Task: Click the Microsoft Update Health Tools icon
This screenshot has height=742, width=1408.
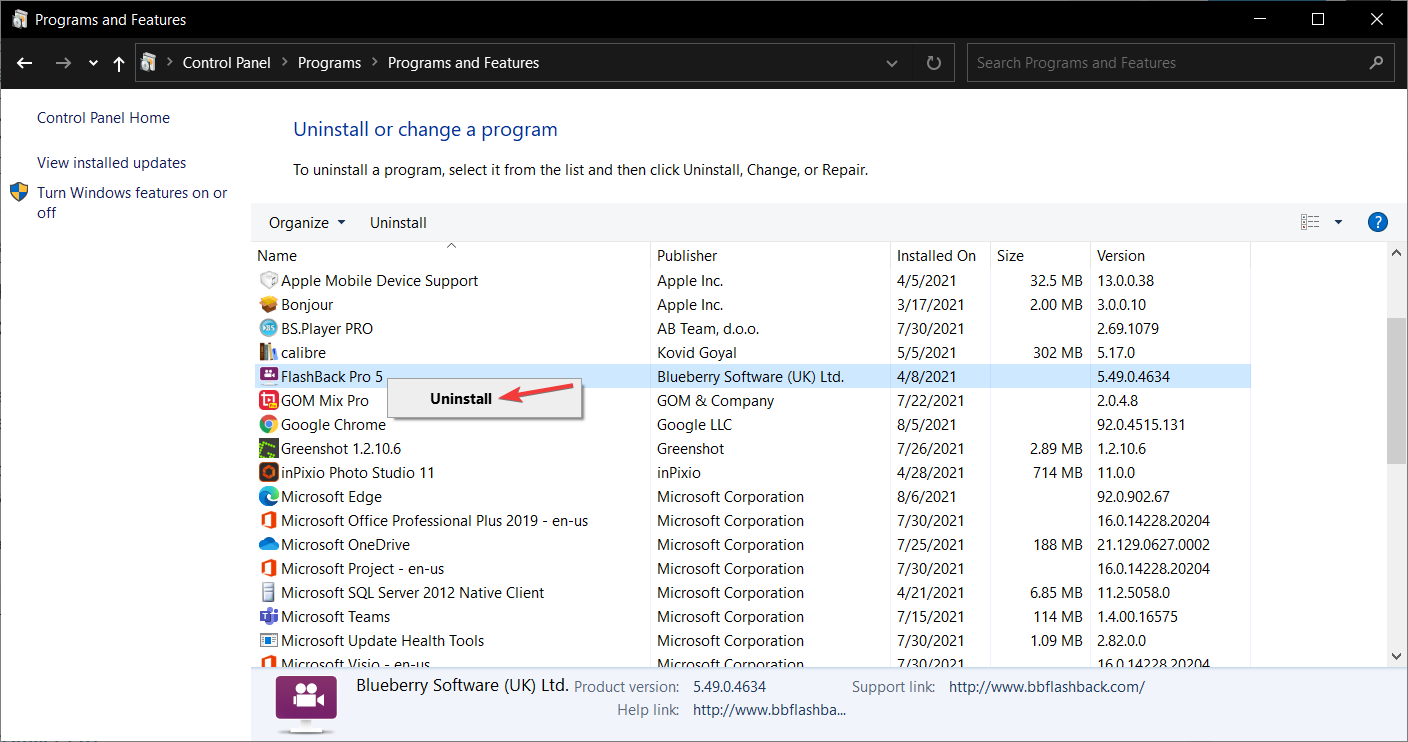Action: coord(268,641)
